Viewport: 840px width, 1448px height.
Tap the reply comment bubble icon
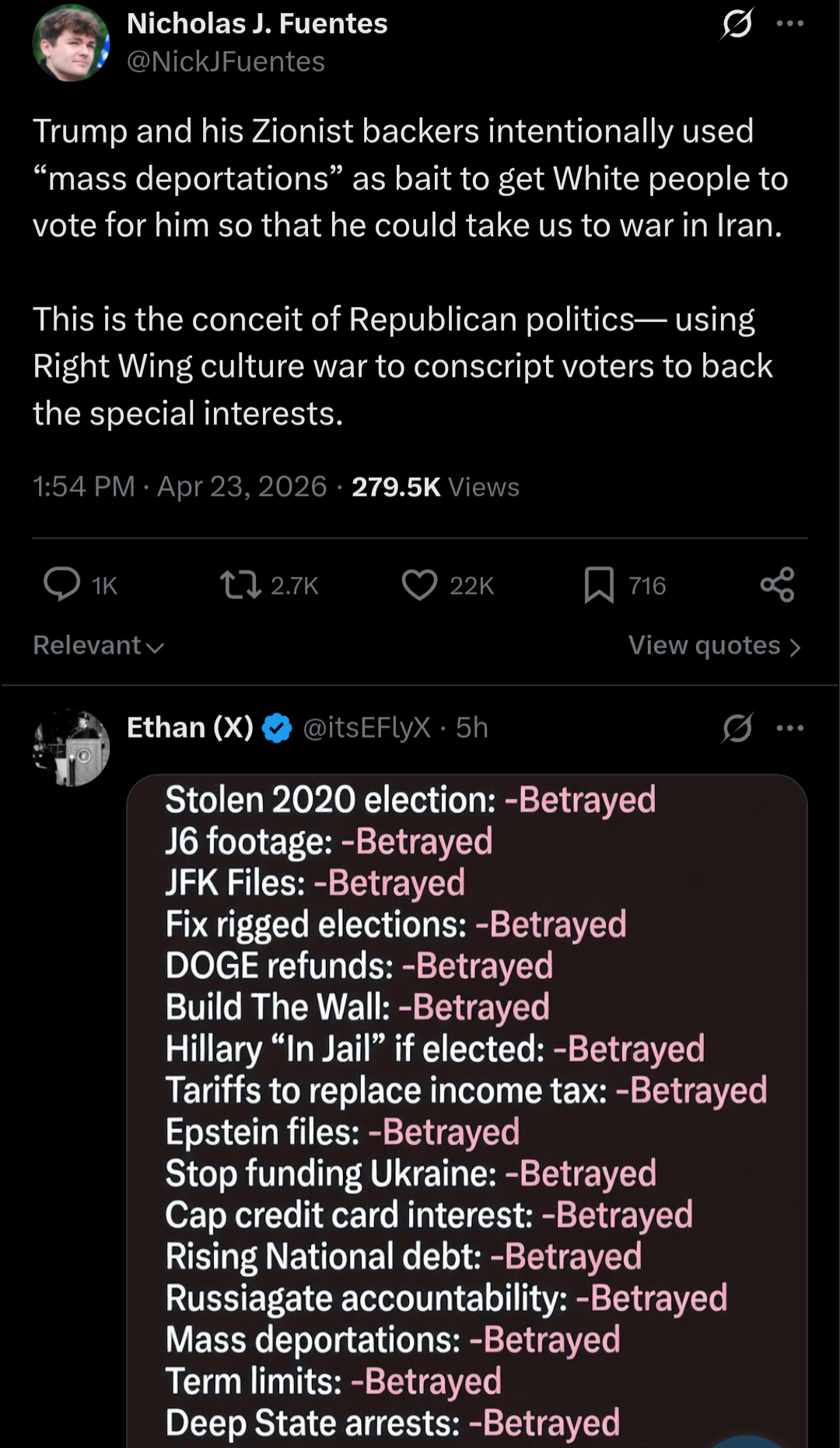click(61, 584)
